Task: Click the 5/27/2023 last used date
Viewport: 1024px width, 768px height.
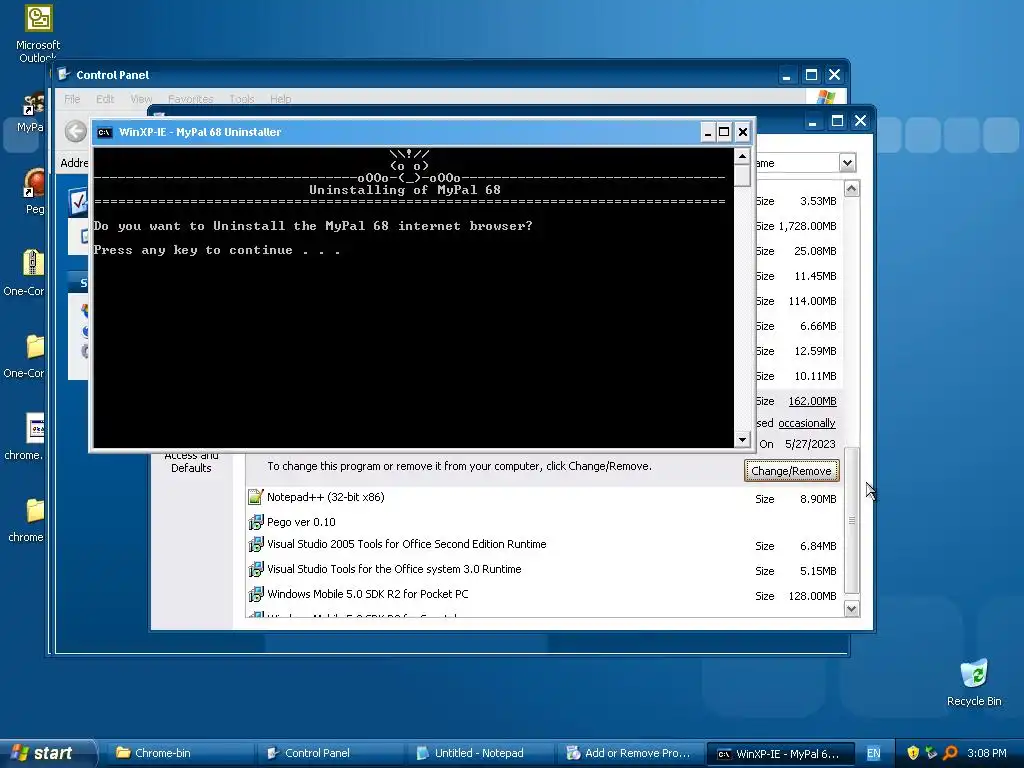Action: click(810, 444)
